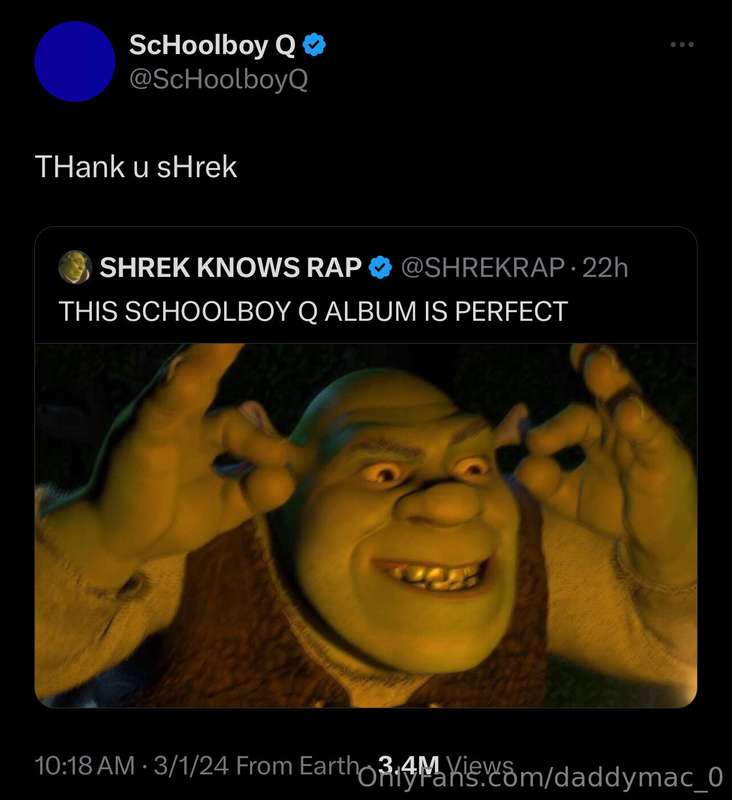Open the quoted tweet text about the album
732x800 pixels.
pyautogui.click(x=313, y=311)
